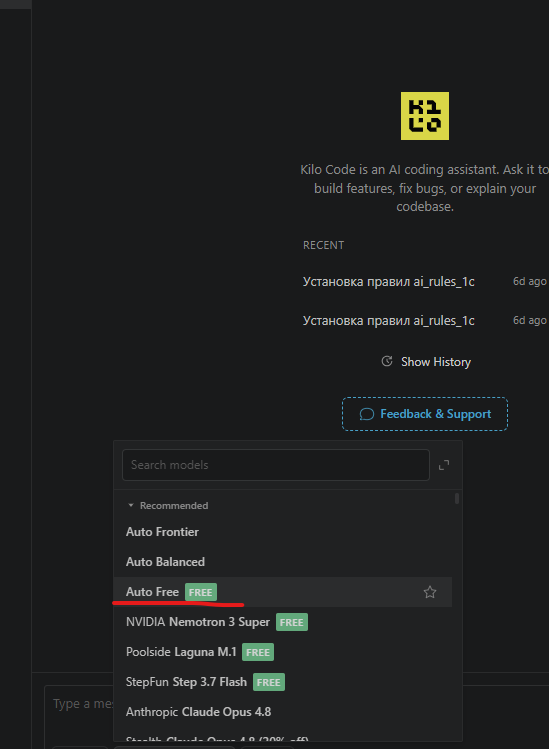Screen dimensions: 549x749
Task: Select Anthropic Claude Opus 4.8 model
Action: point(282,712)
